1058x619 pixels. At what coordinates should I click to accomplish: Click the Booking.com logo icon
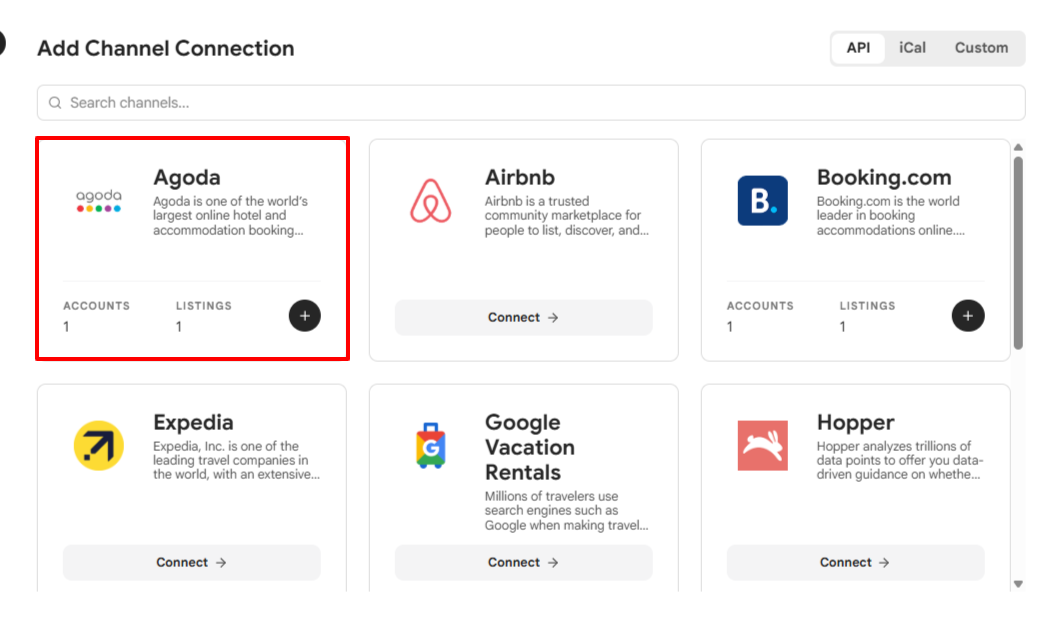click(x=762, y=200)
